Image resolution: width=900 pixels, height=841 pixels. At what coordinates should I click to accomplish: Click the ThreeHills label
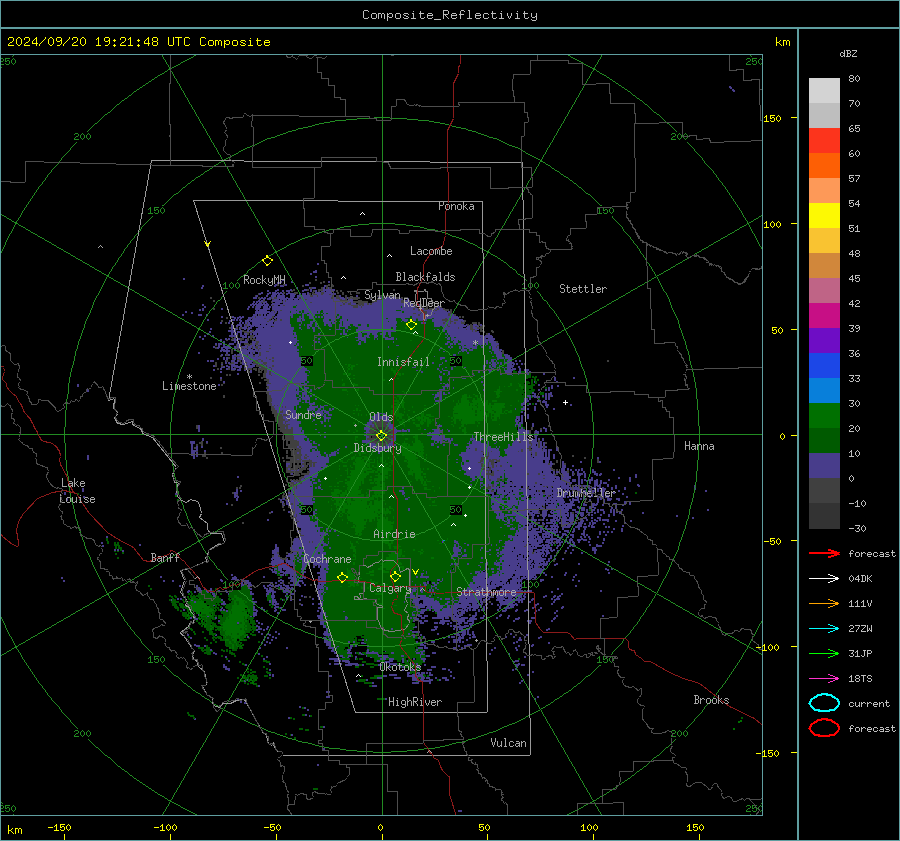click(503, 437)
